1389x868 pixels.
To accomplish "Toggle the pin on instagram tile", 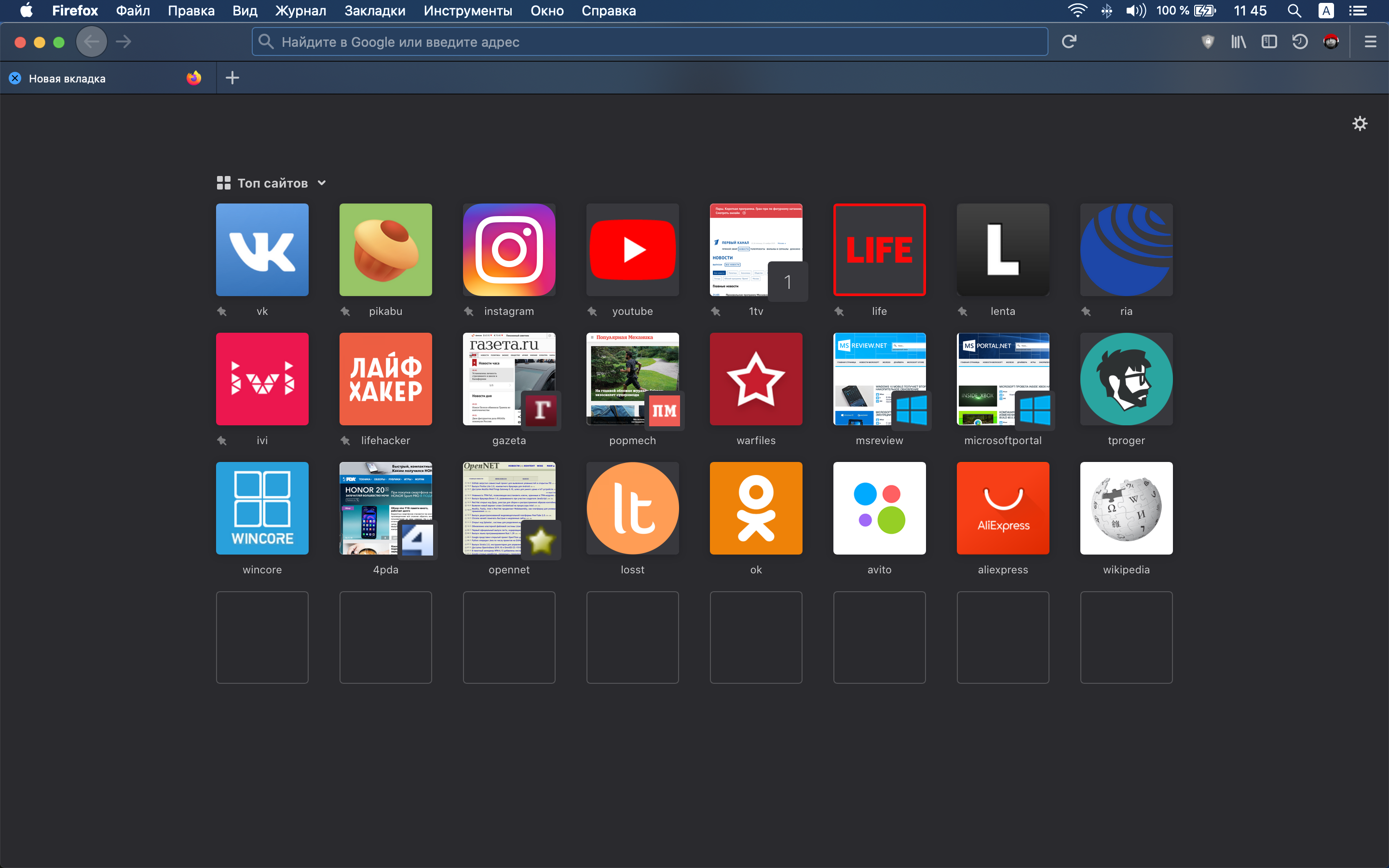I will pos(468,311).
